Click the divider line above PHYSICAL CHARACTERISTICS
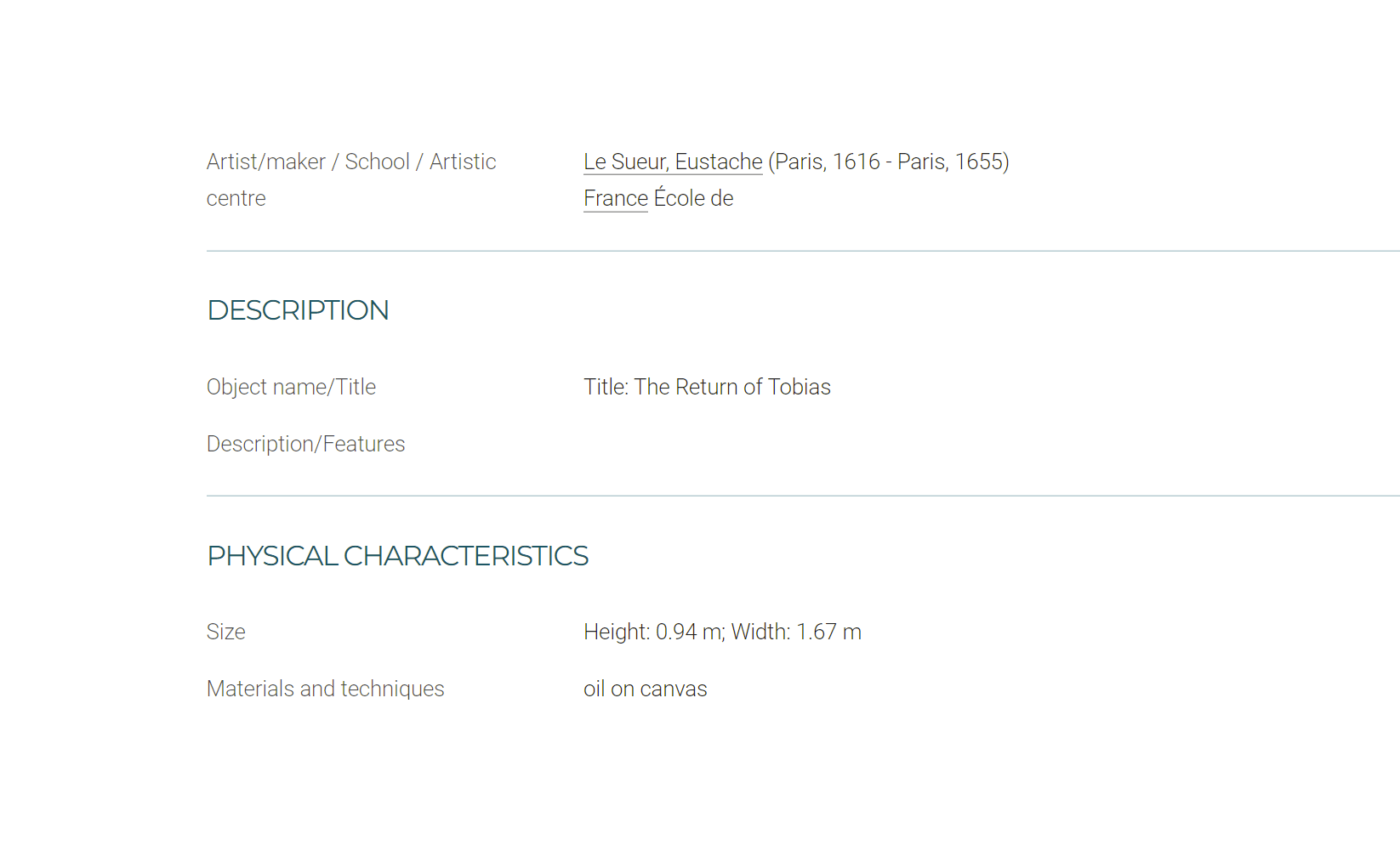Screen dimensions: 1400x868 point(803,496)
